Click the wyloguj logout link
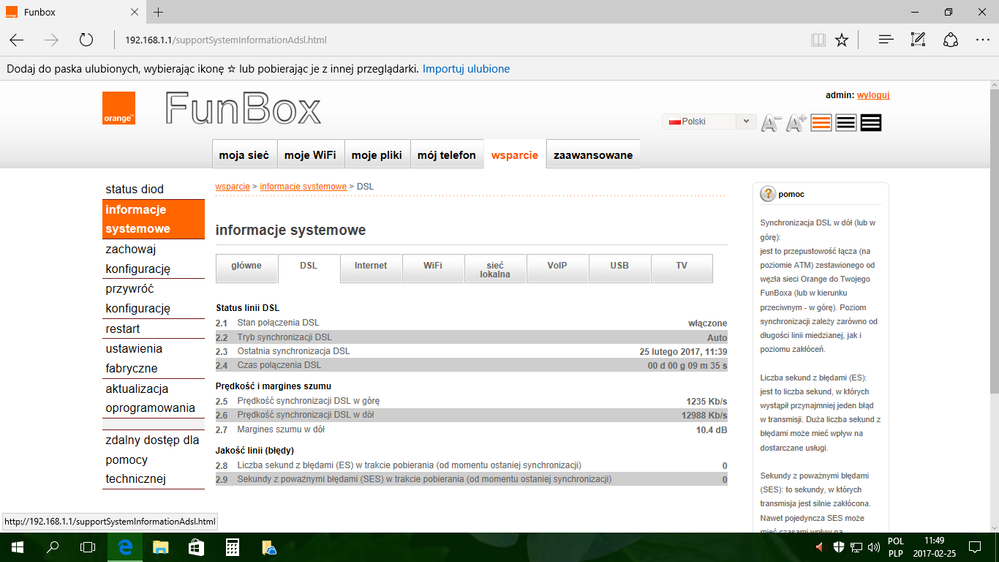Screen dimensions: 999x562 pos(873,95)
